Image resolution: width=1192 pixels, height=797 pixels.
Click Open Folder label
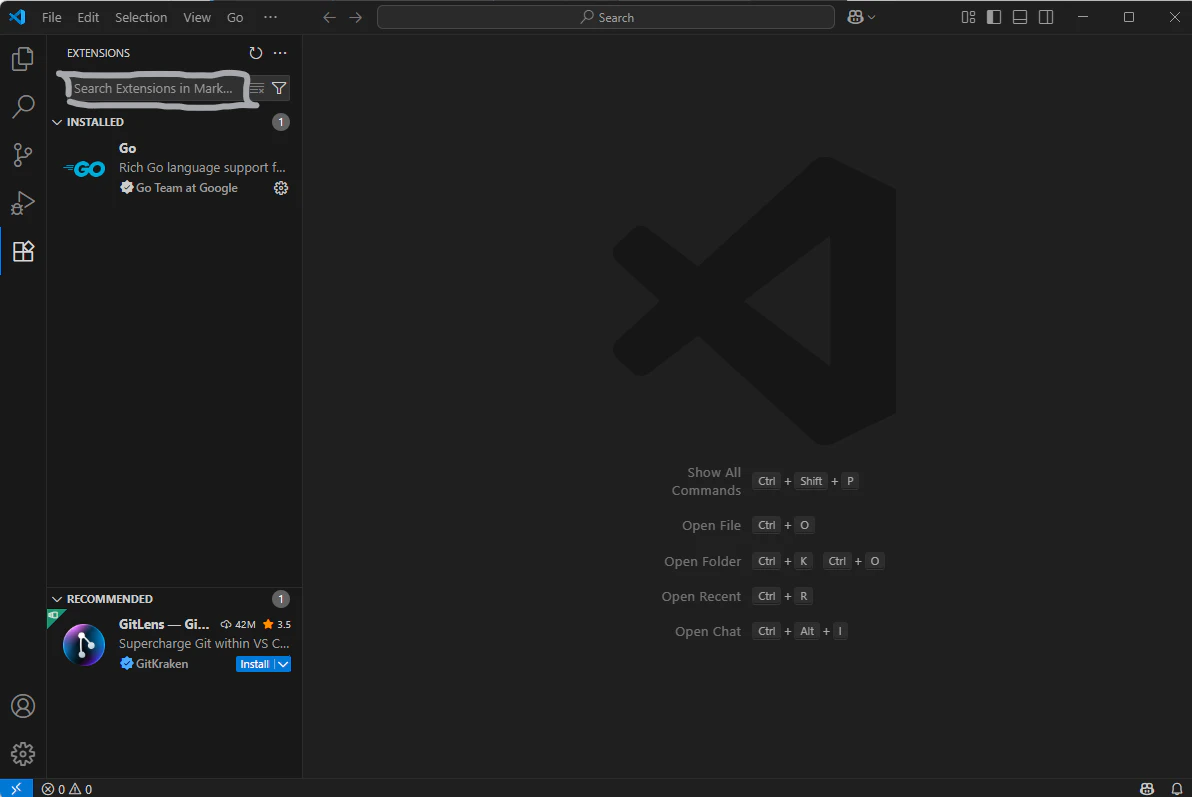(702, 561)
